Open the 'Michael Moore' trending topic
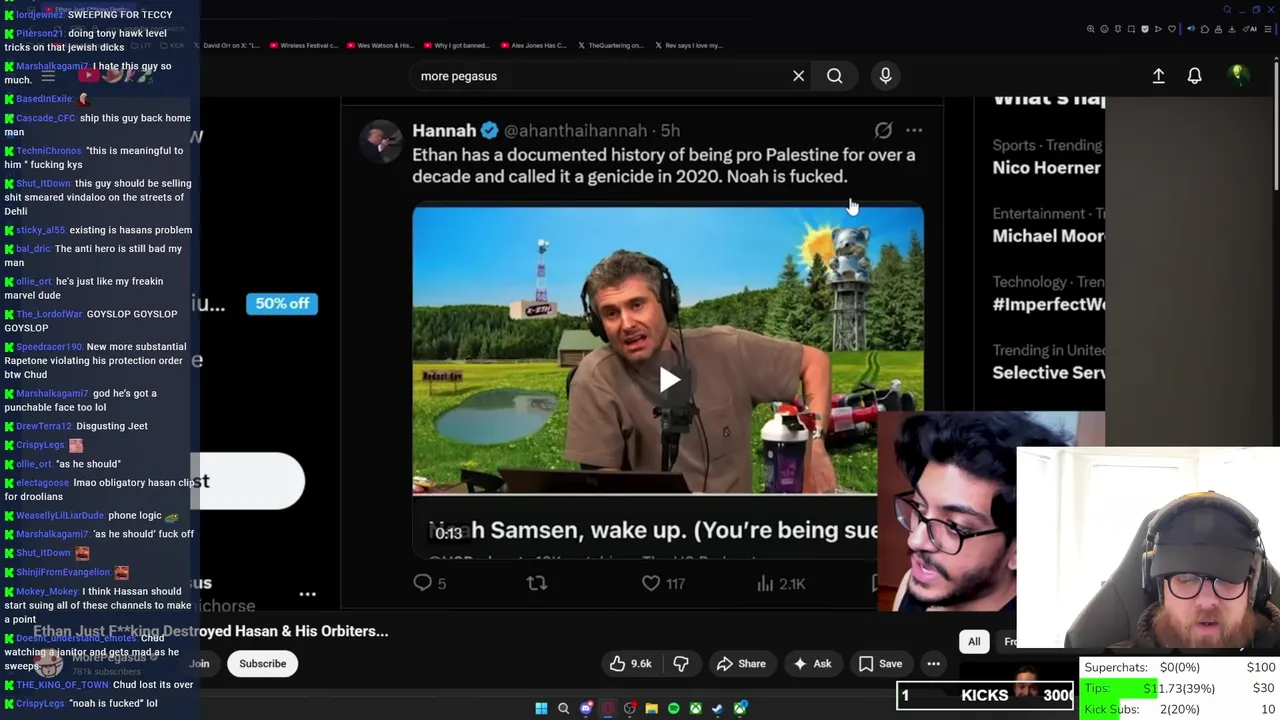 (x=1048, y=236)
